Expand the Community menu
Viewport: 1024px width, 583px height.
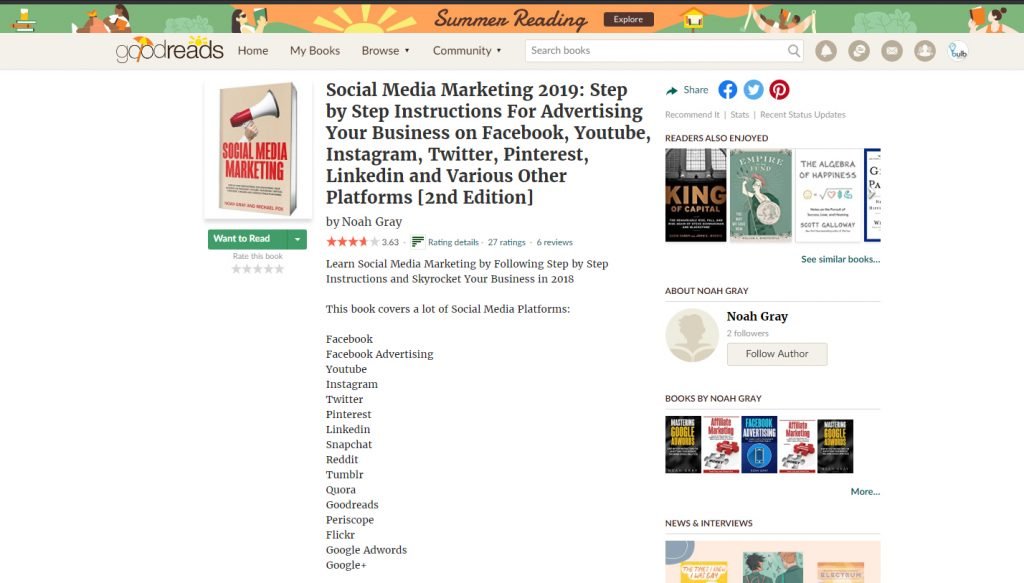(466, 50)
